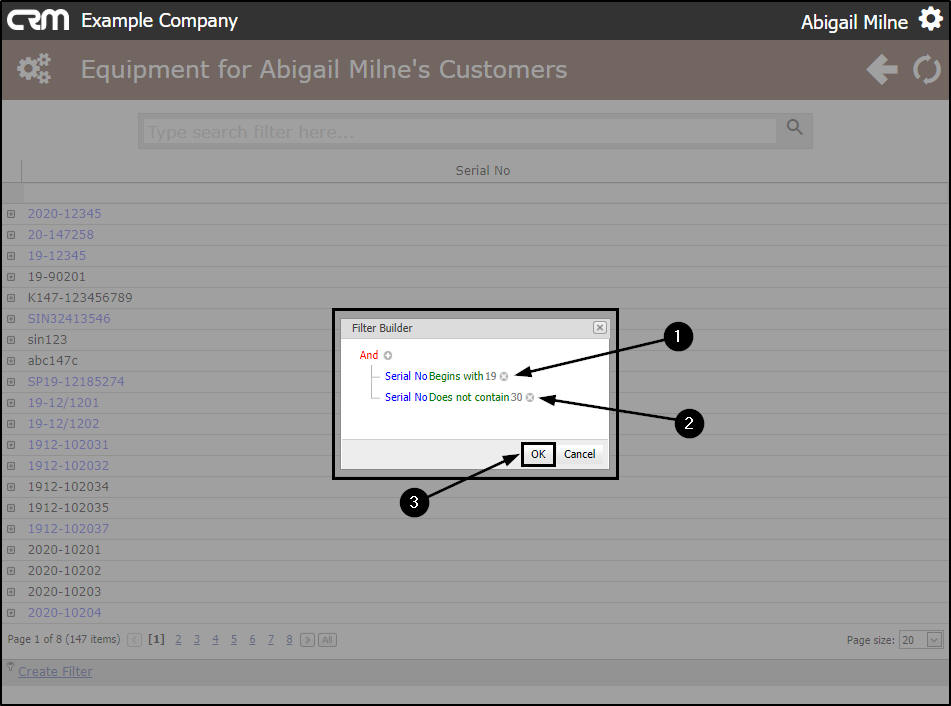
Task: Expand row 19-12345
Action: (x=11, y=256)
